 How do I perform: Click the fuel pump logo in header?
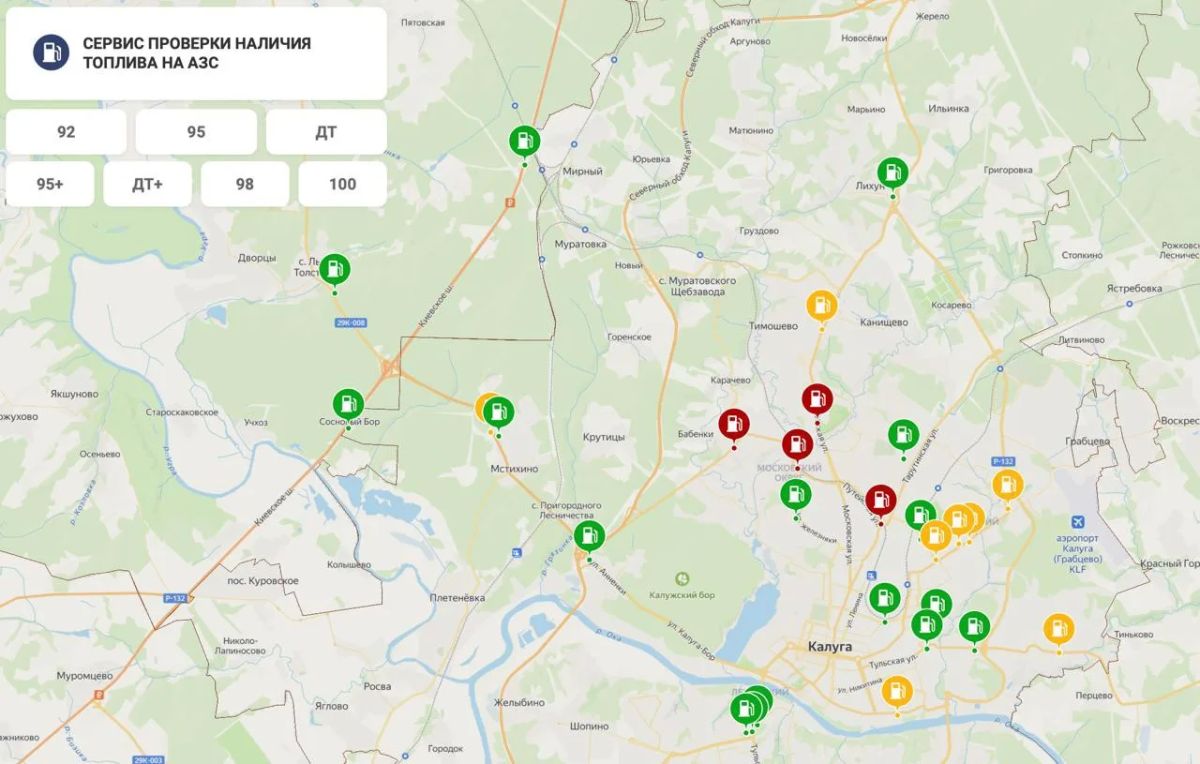coord(51,52)
